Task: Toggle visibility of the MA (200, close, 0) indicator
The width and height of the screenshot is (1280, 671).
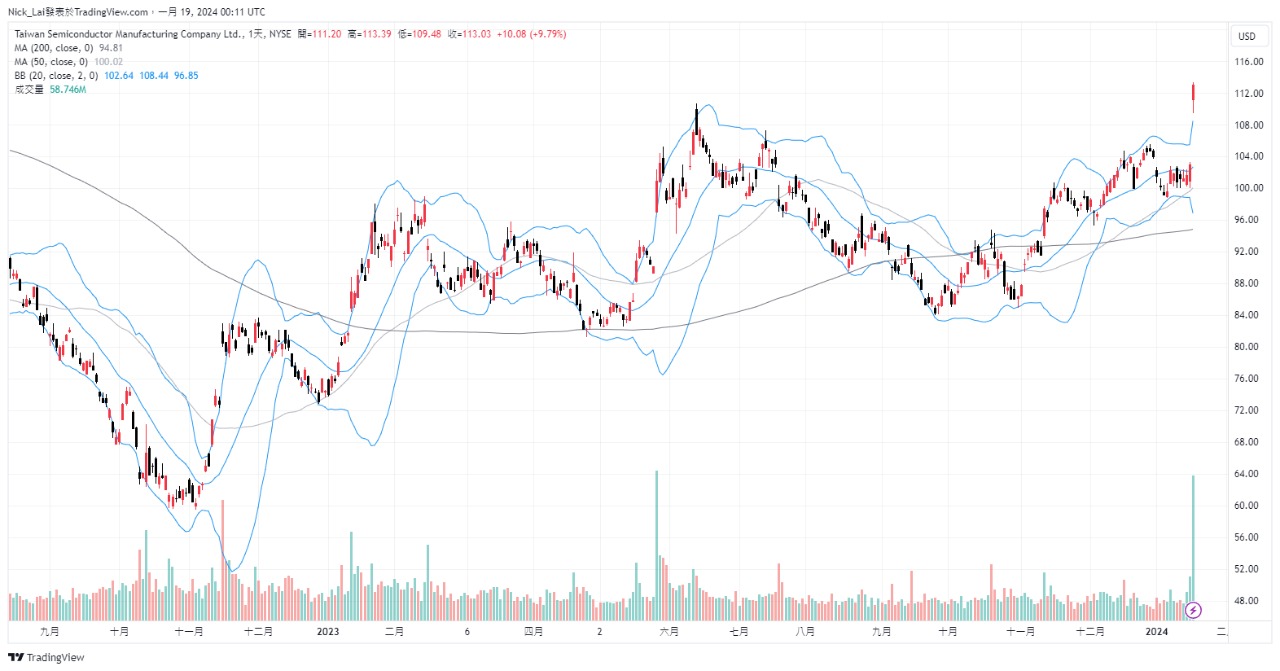Action: tap(55, 47)
